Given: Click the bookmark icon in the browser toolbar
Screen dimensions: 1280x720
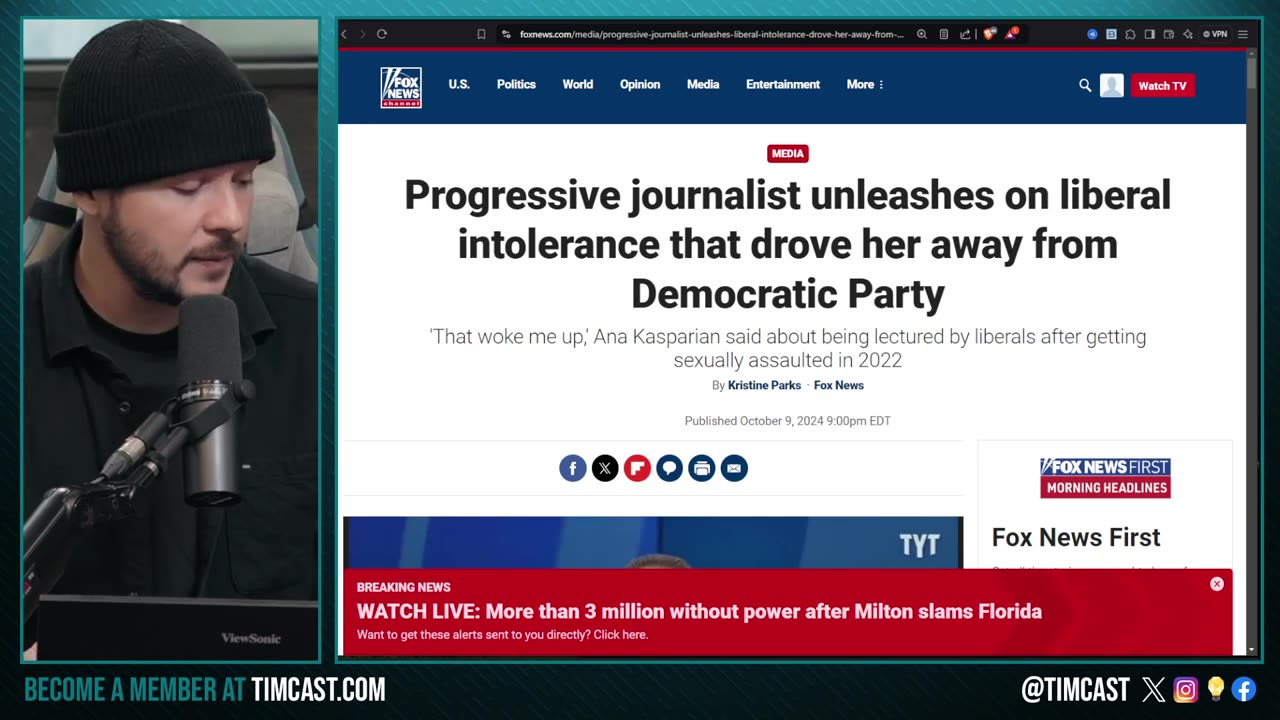Looking at the screenshot, I should coord(481,34).
